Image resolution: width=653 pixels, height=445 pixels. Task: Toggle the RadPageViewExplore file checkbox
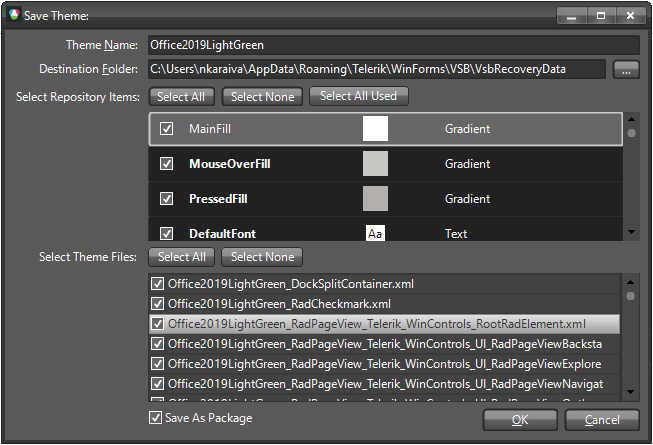pyautogui.click(x=157, y=364)
